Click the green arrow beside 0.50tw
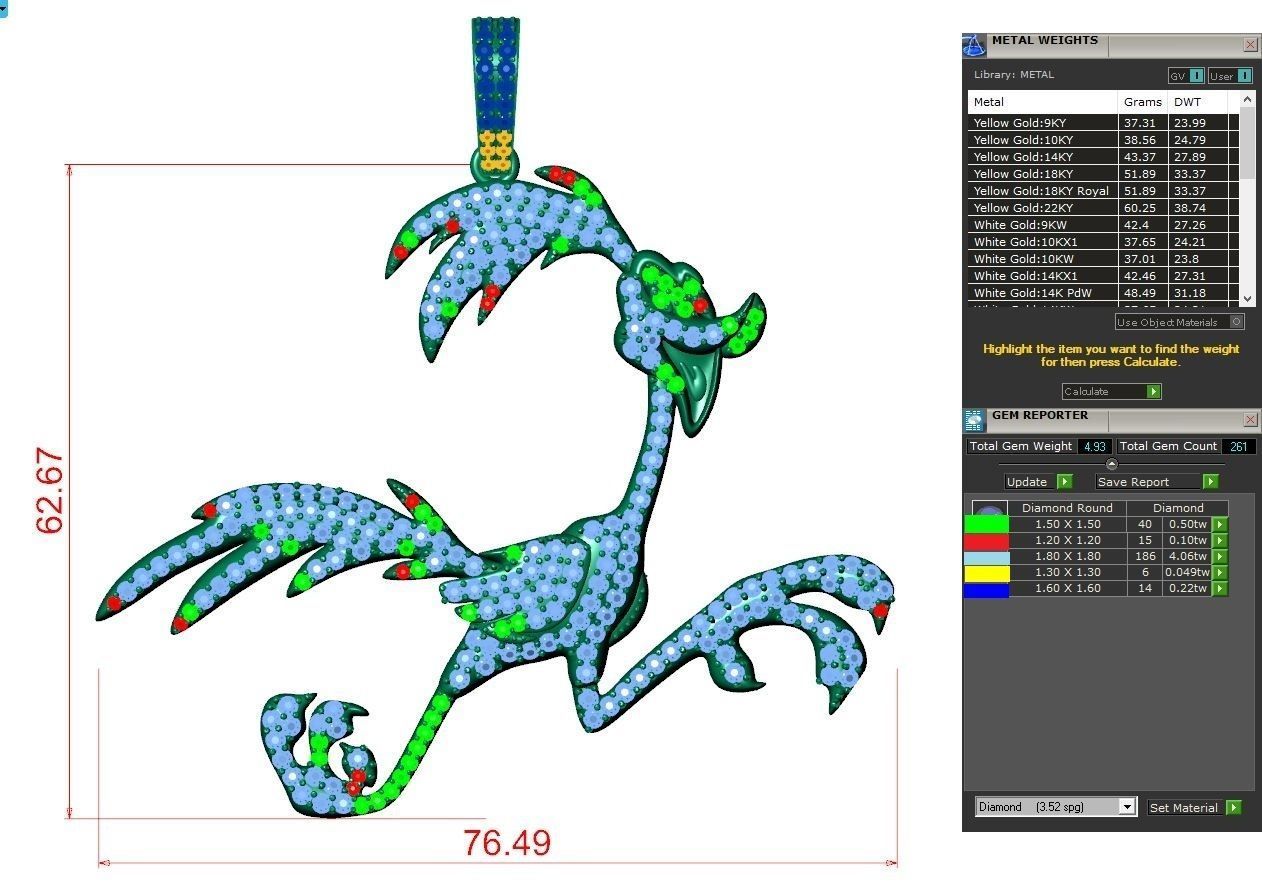 (x=1220, y=524)
